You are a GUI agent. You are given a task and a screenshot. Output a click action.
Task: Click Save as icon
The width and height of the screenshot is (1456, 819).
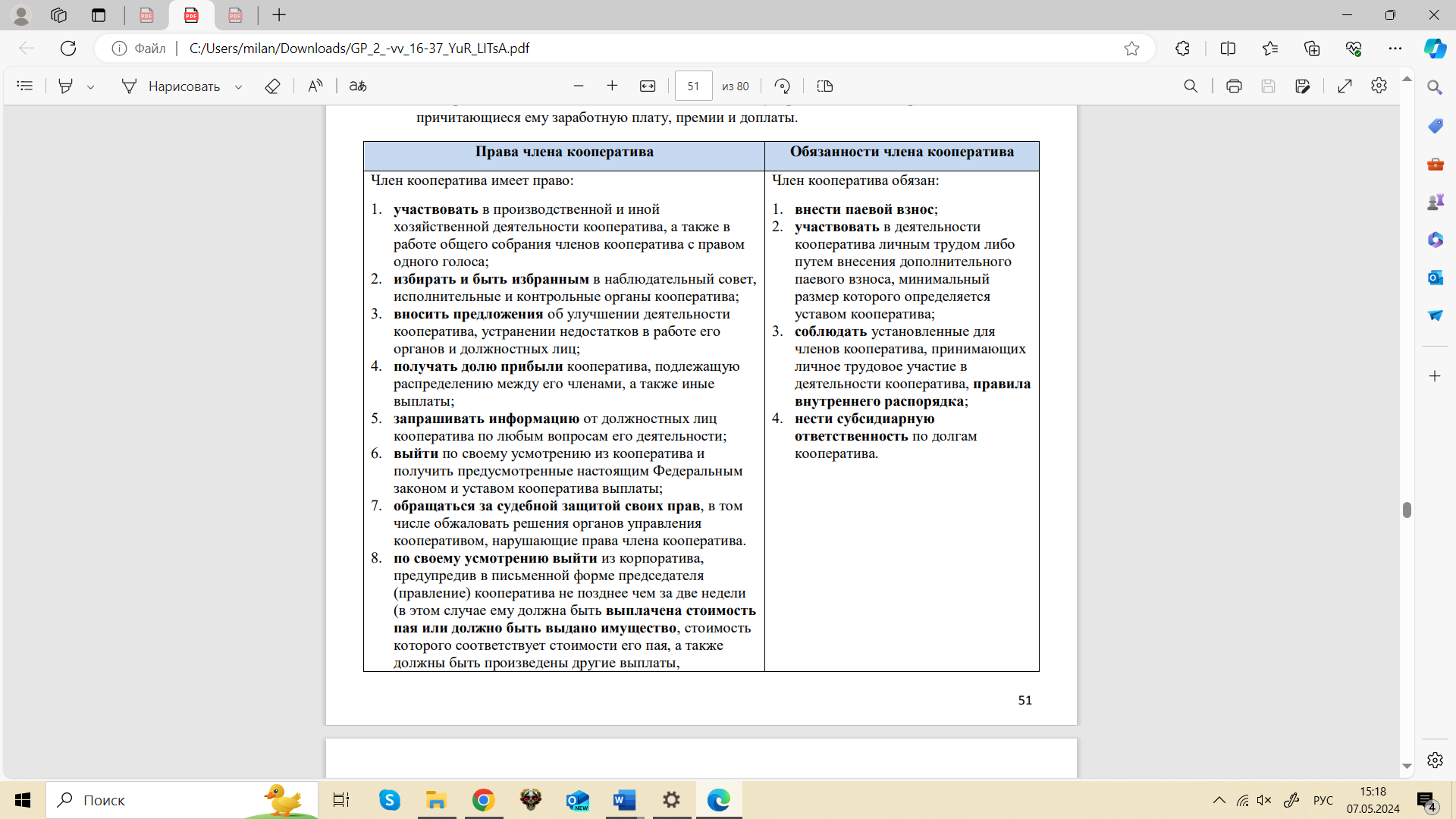click(x=1303, y=86)
